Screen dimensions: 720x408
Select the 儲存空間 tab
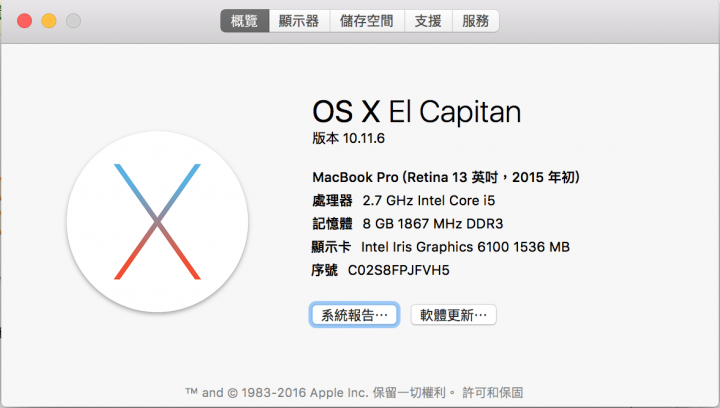(x=367, y=21)
